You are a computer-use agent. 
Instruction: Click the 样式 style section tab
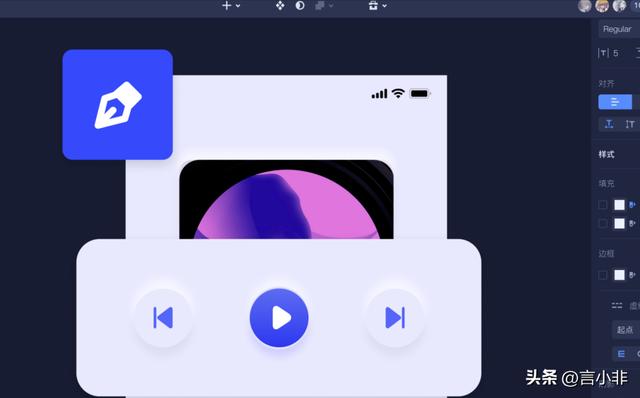coord(607,154)
